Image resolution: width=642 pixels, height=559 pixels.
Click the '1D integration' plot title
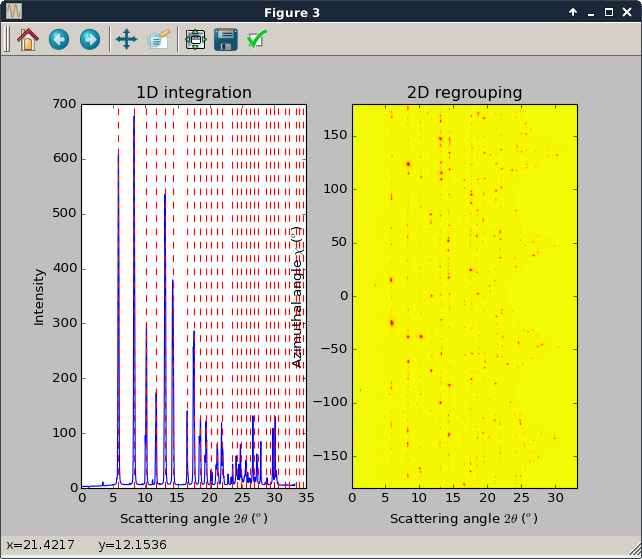click(193, 93)
